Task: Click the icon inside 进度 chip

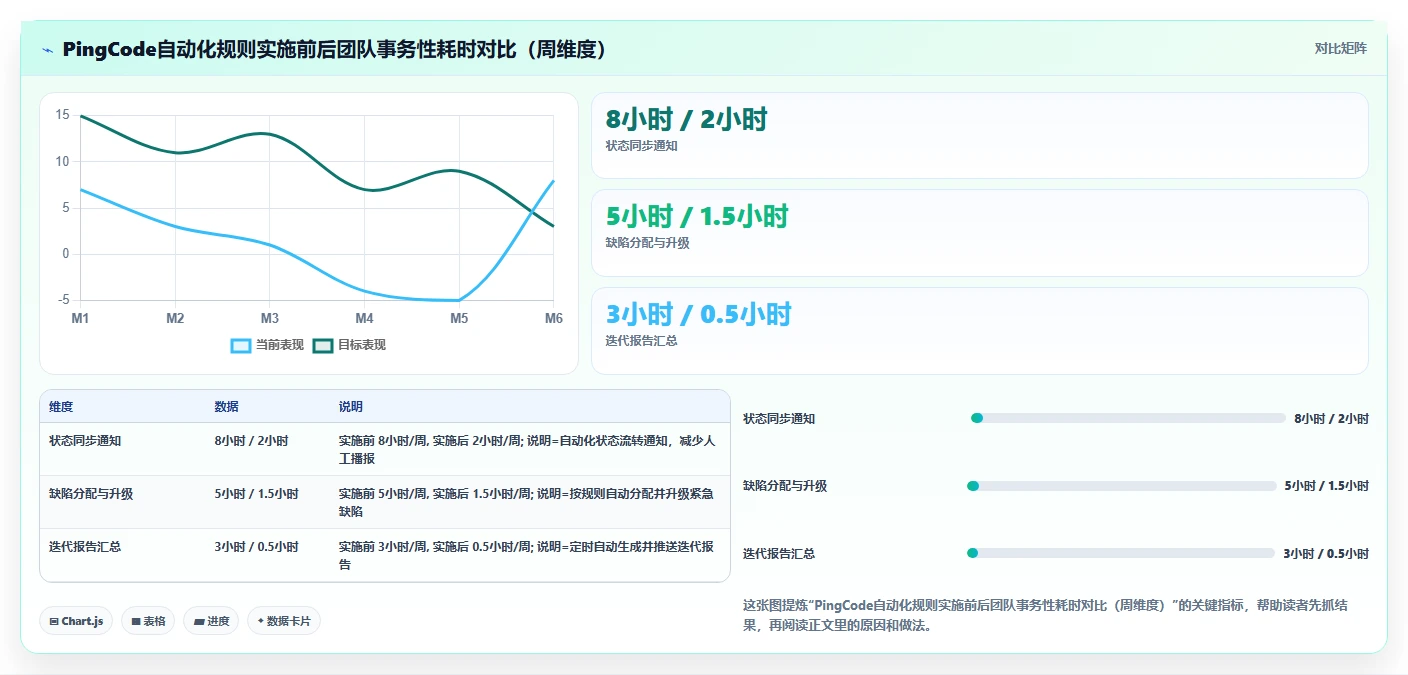Action: (199, 621)
